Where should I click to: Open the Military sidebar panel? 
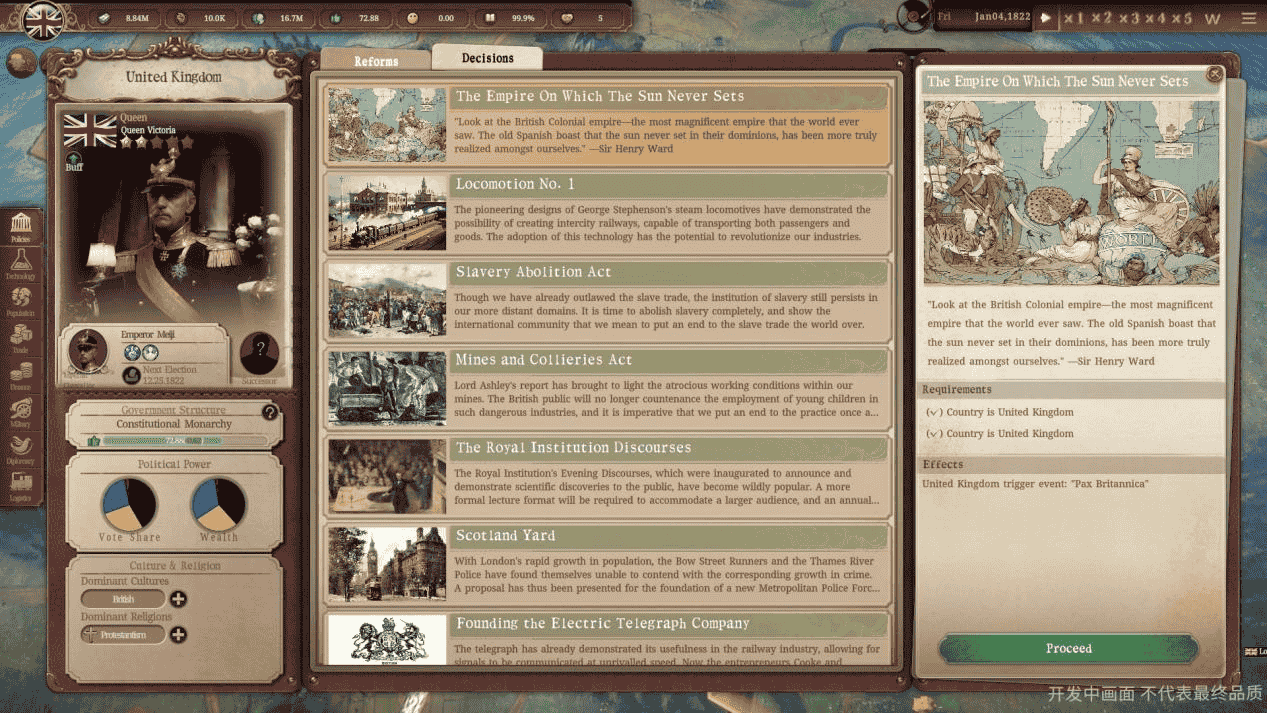point(20,411)
